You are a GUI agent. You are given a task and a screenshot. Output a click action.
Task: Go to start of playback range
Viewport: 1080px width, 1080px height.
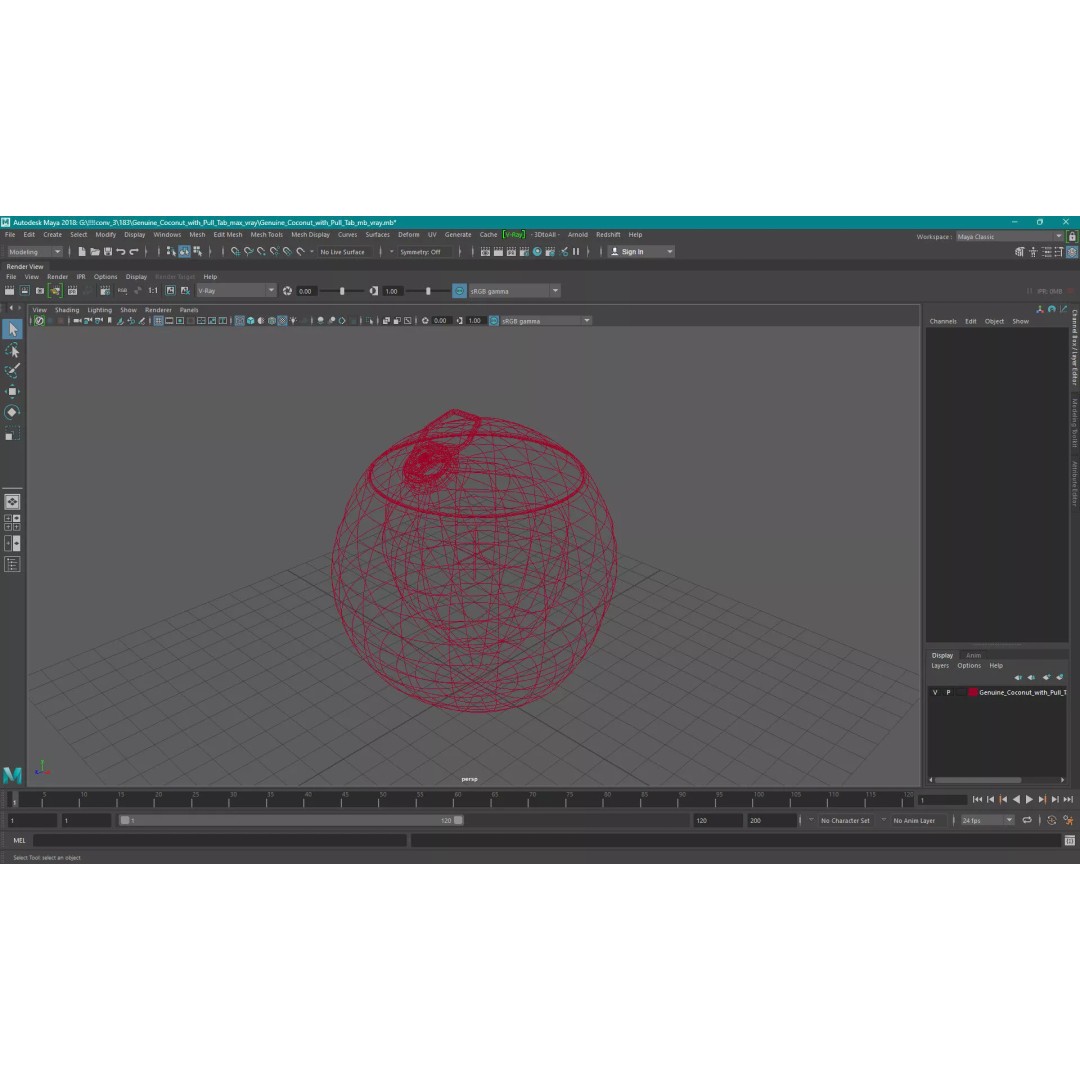pyautogui.click(x=977, y=800)
